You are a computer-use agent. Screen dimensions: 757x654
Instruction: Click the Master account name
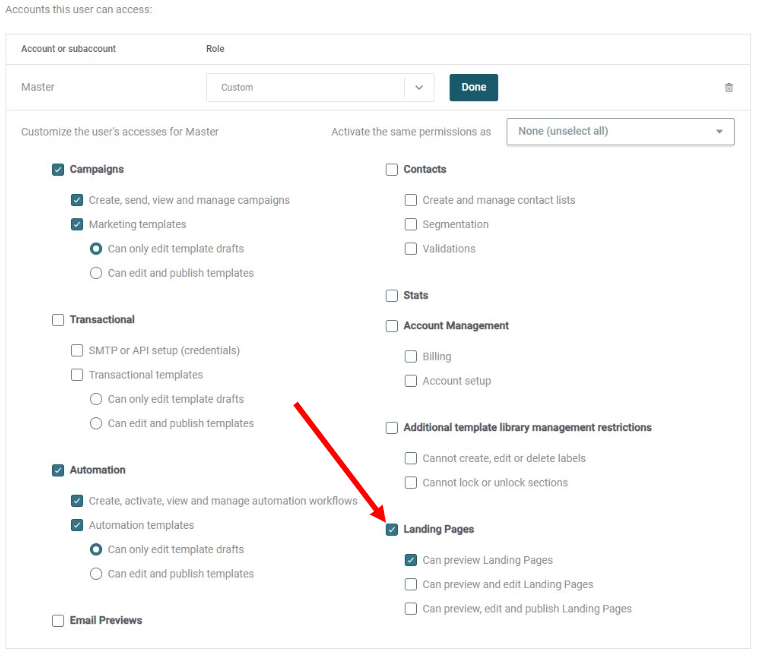coord(38,87)
